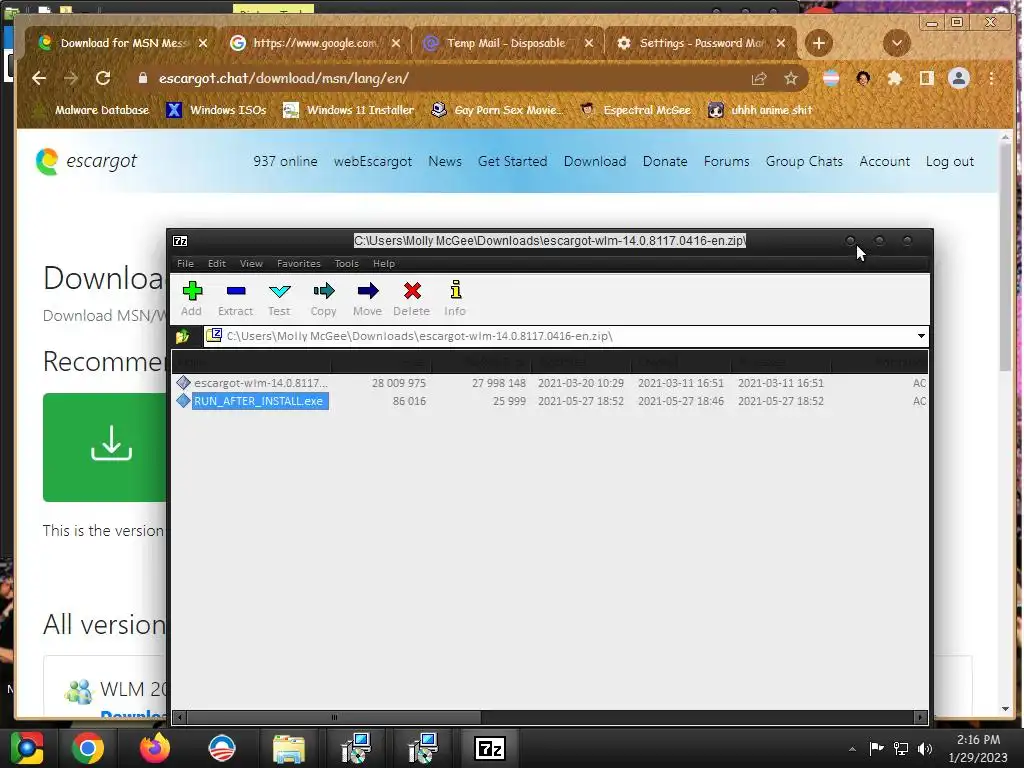1024x768 pixels.
Task: Open the Edit menu in 7-Zip
Action: click(x=217, y=264)
